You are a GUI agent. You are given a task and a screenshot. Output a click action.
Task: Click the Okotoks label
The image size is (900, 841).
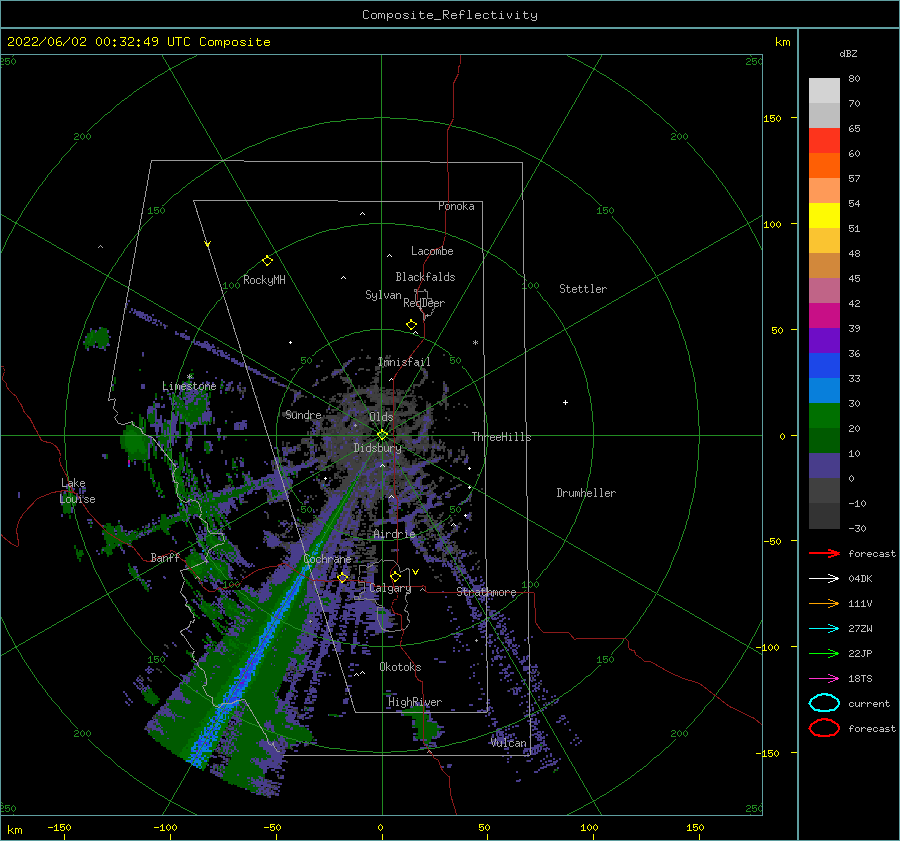pos(400,667)
